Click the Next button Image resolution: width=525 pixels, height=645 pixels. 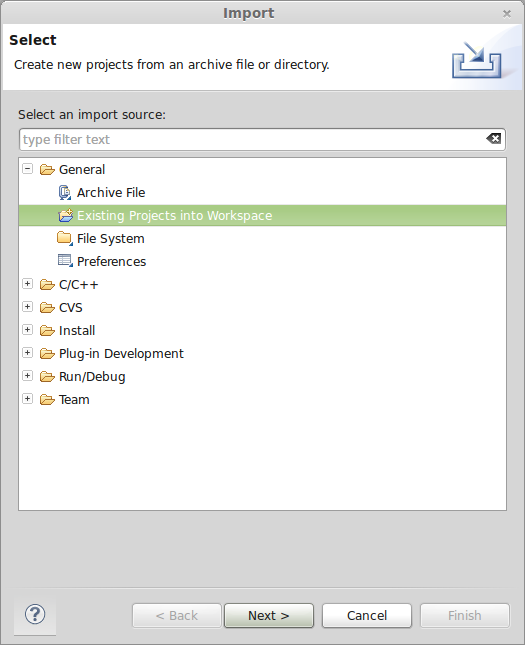click(269, 615)
